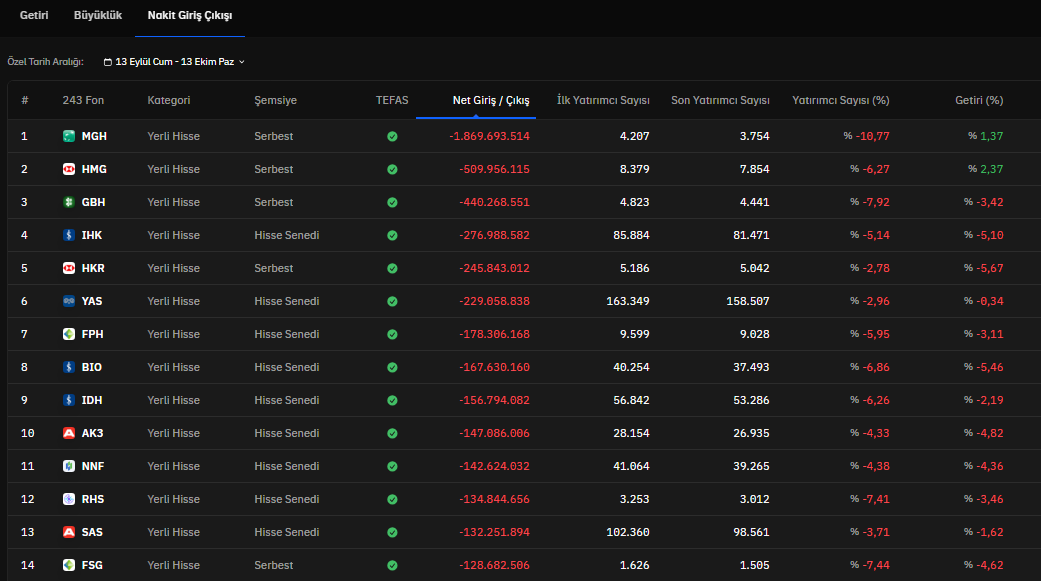
Task: Click the green TEFAS checkmark for HKR
Action: (392, 268)
